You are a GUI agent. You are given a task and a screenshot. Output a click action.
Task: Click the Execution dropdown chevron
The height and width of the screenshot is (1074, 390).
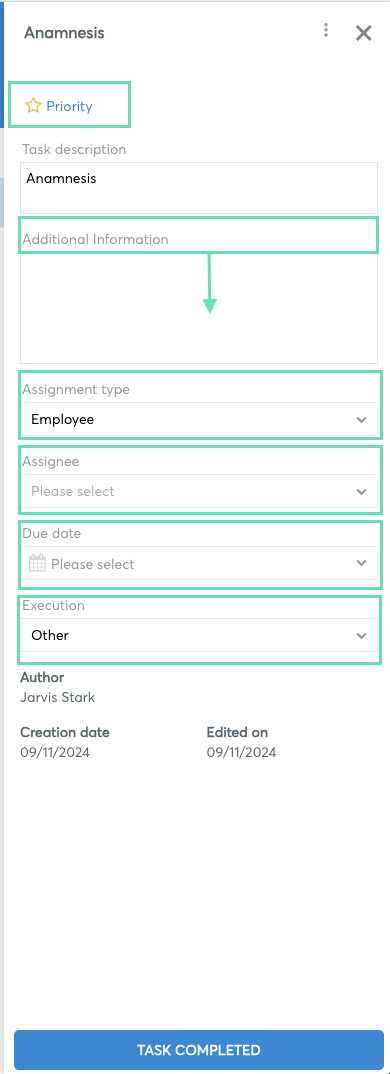[361, 636]
